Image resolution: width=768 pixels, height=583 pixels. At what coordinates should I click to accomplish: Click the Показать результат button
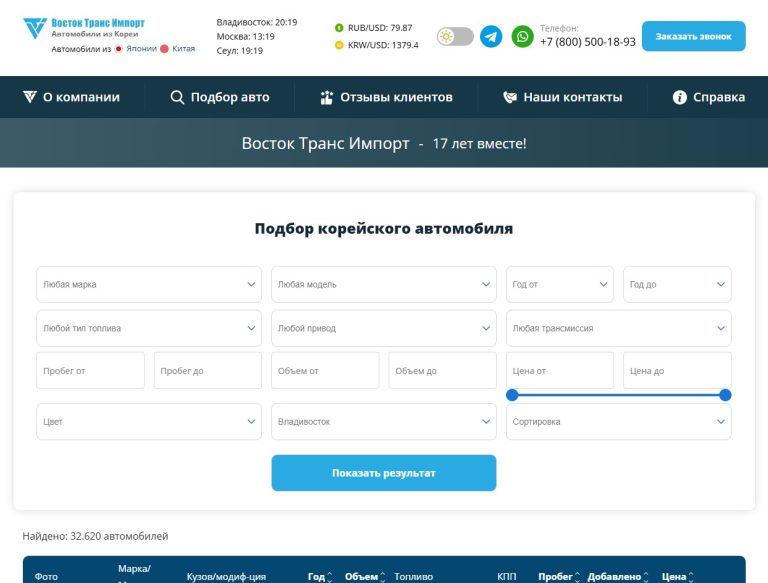(384, 473)
